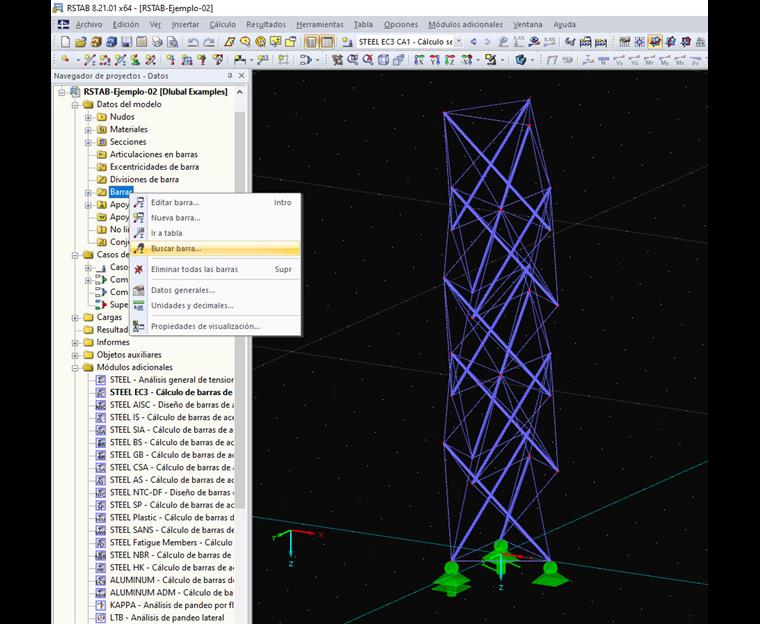Viewport: 760px width, 624px height.
Task: Click the view in X direction icon
Action: [x=419, y=60]
